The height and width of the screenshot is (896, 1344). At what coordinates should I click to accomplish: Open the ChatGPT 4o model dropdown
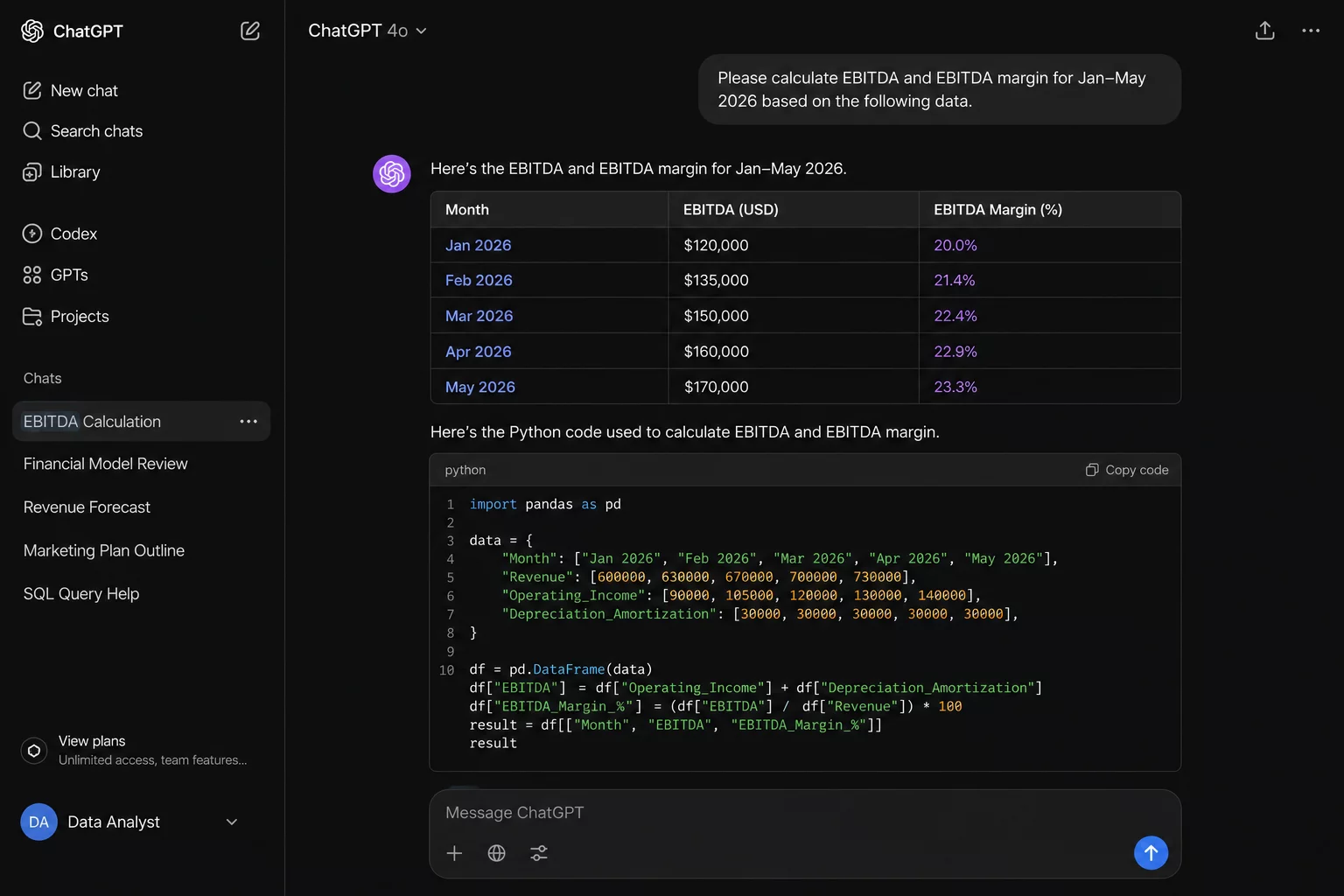367,31
